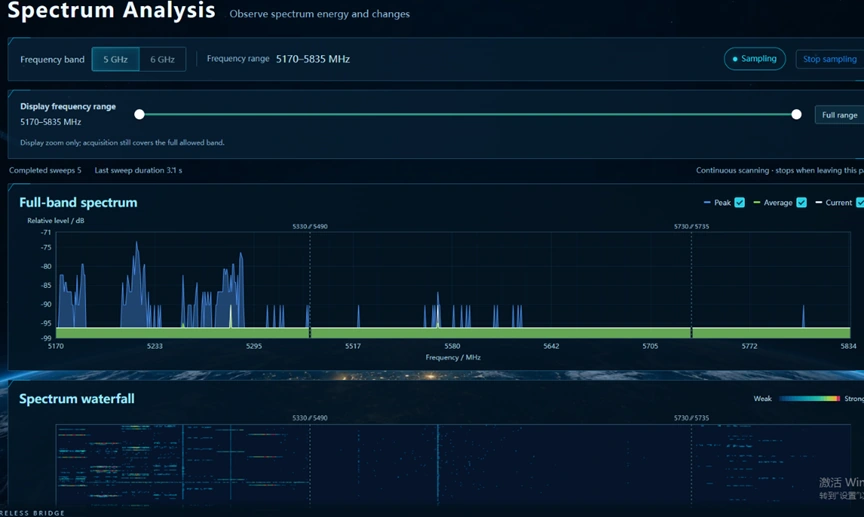Image resolution: width=864 pixels, height=517 pixels.
Task: Click the Stop sampling button
Action: (830, 59)
